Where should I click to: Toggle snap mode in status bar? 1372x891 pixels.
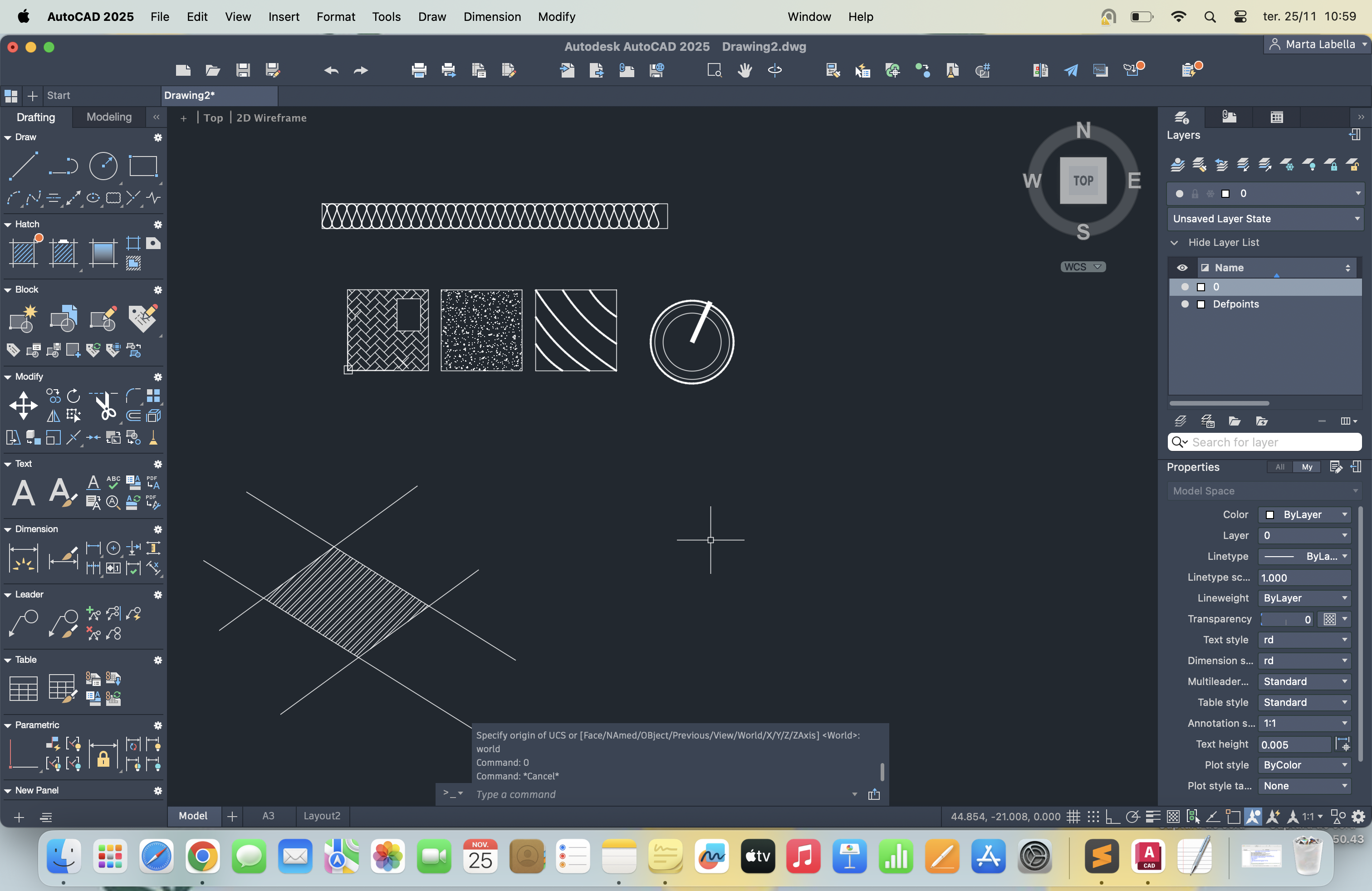click(x=1093, y=817)
